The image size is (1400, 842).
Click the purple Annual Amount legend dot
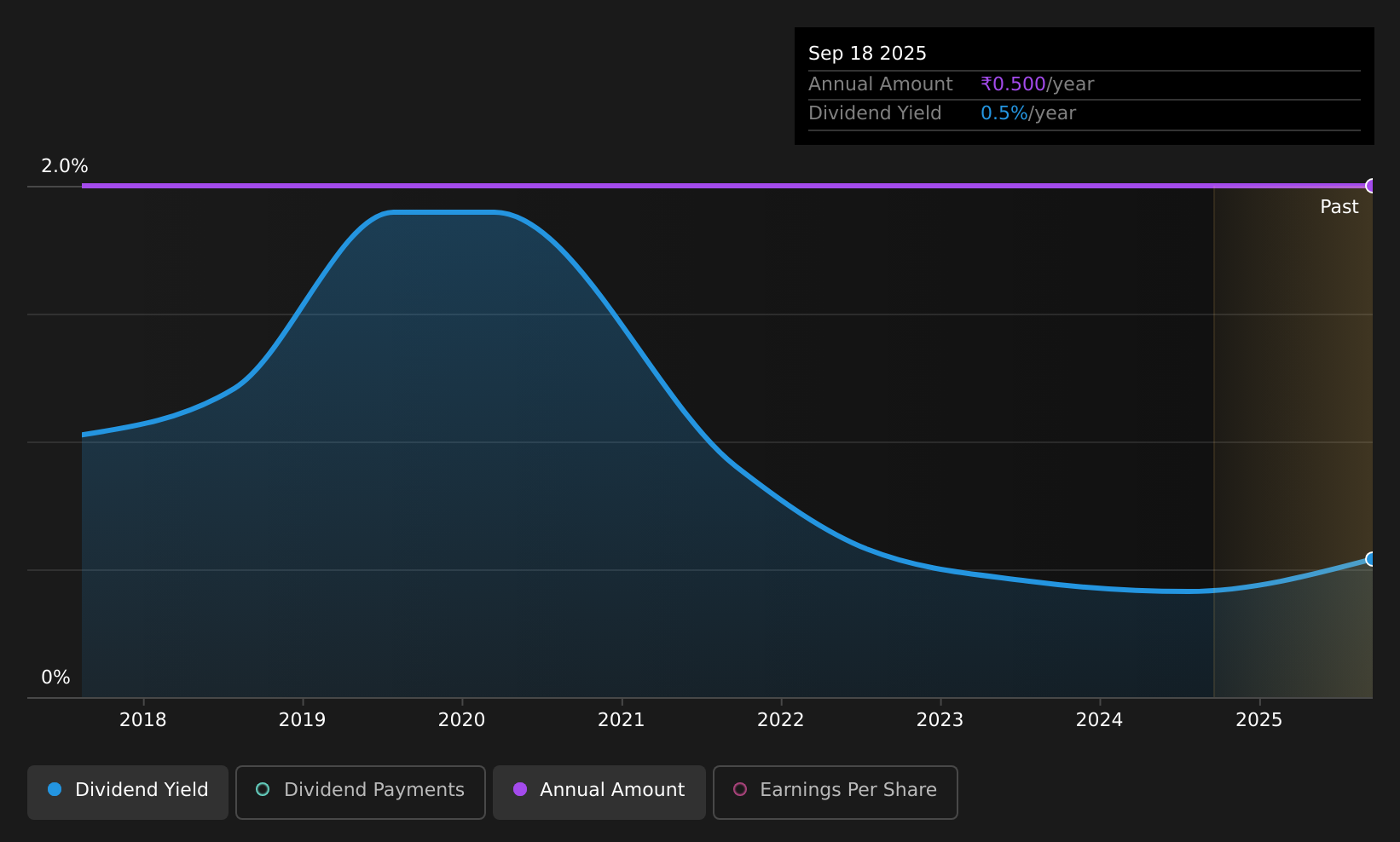(520, 789)
